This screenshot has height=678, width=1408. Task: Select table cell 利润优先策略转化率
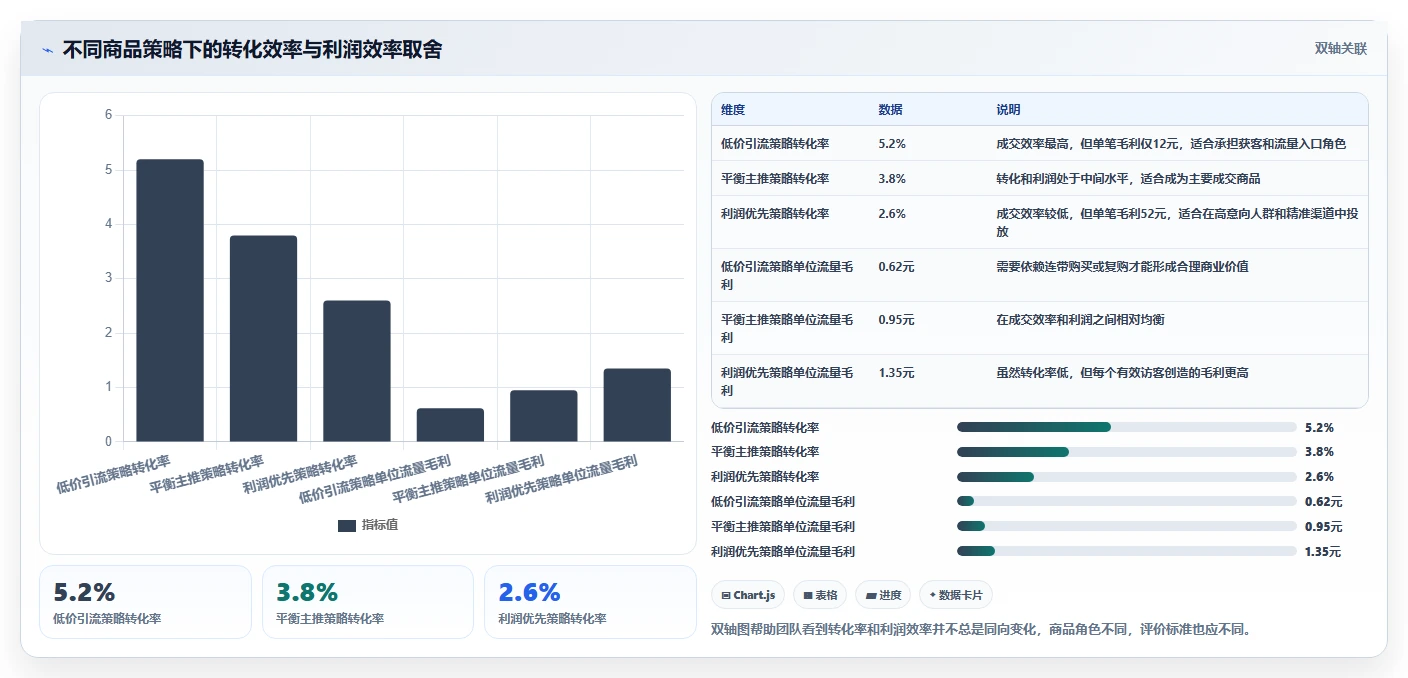click(x=775, y=214)
